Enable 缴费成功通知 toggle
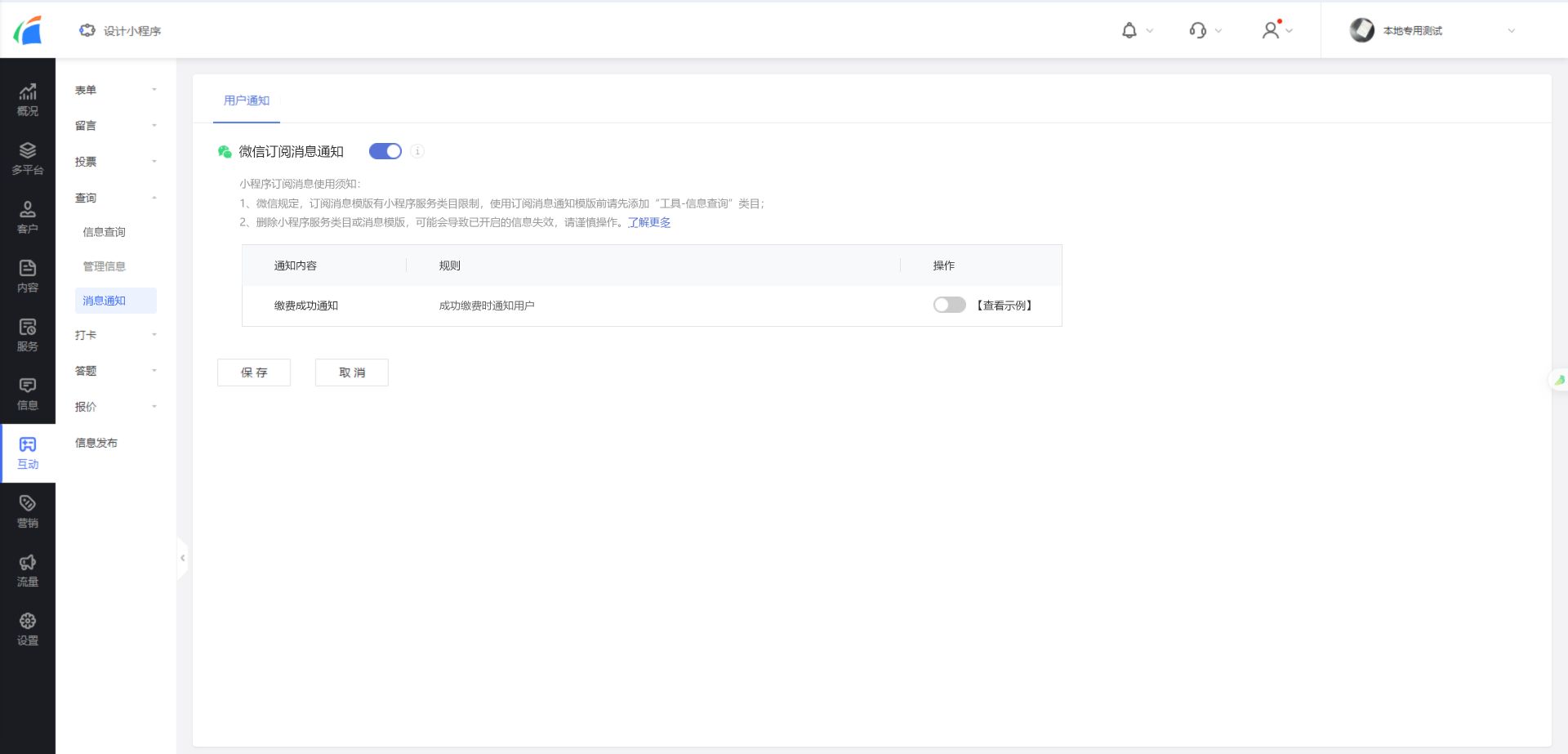1568x754 pixels. coord(950,305)
